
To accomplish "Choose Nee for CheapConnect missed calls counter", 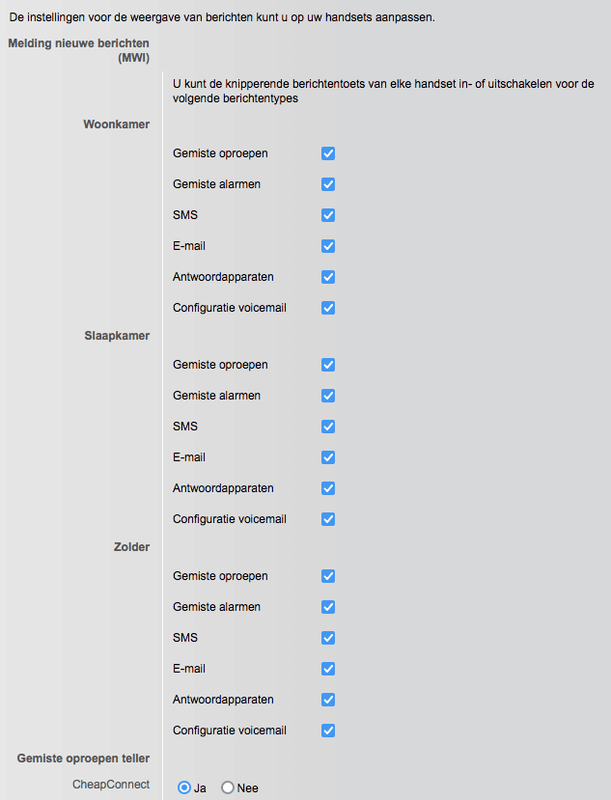I will point(228,788).
